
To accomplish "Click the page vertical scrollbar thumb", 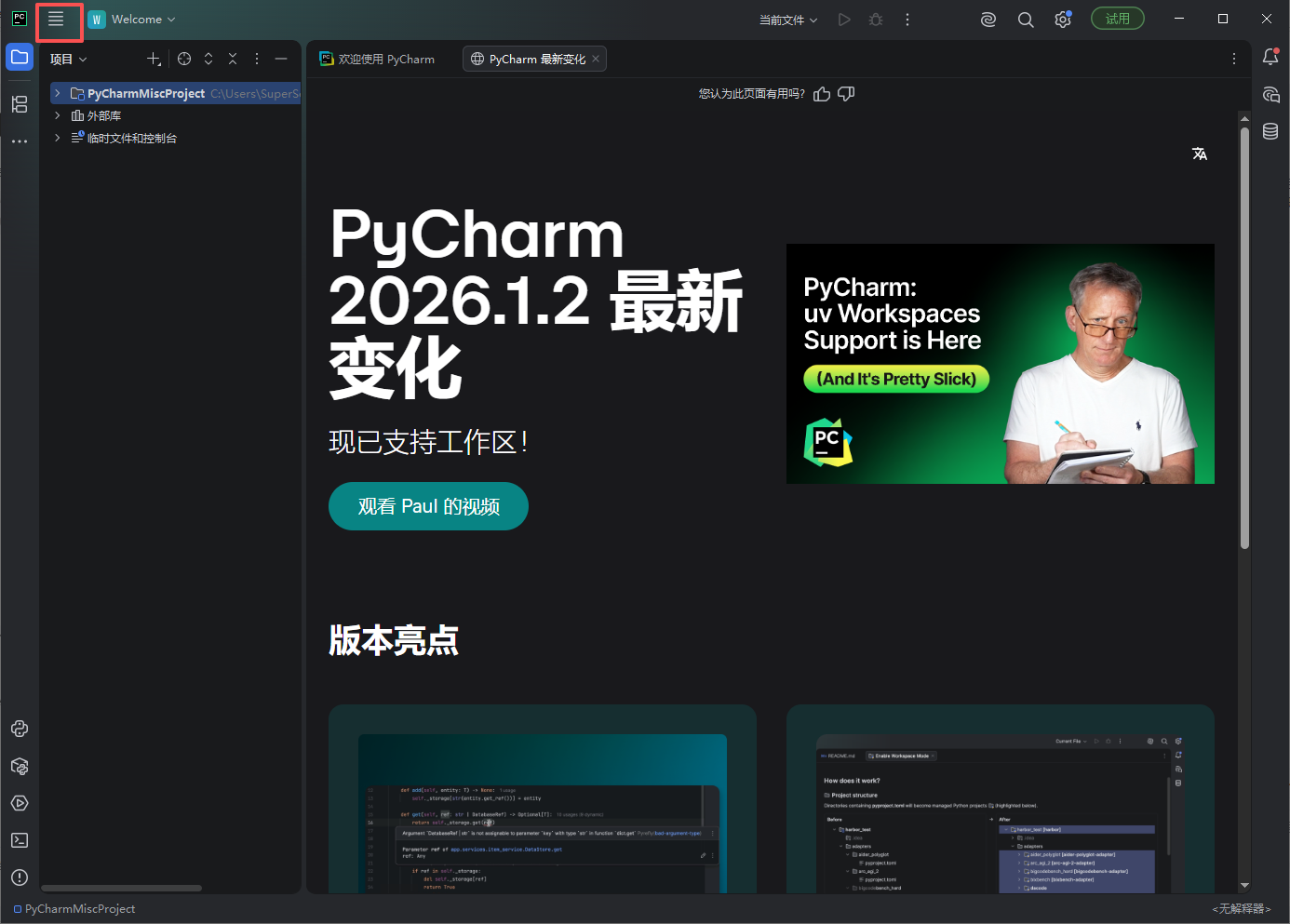I will [x=1244, y=338].
